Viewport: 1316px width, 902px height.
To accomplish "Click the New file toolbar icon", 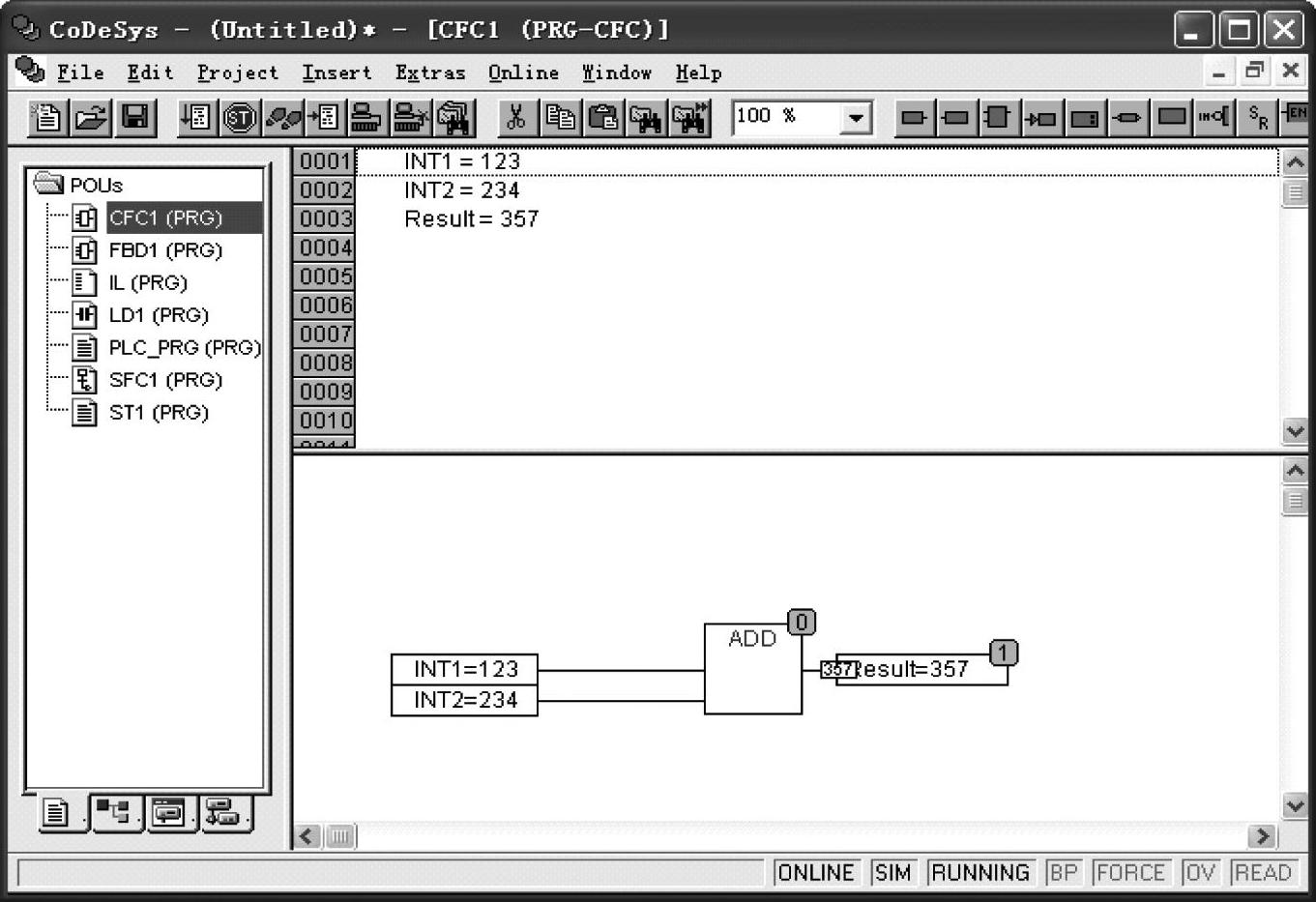I will [x=47, y=118].
